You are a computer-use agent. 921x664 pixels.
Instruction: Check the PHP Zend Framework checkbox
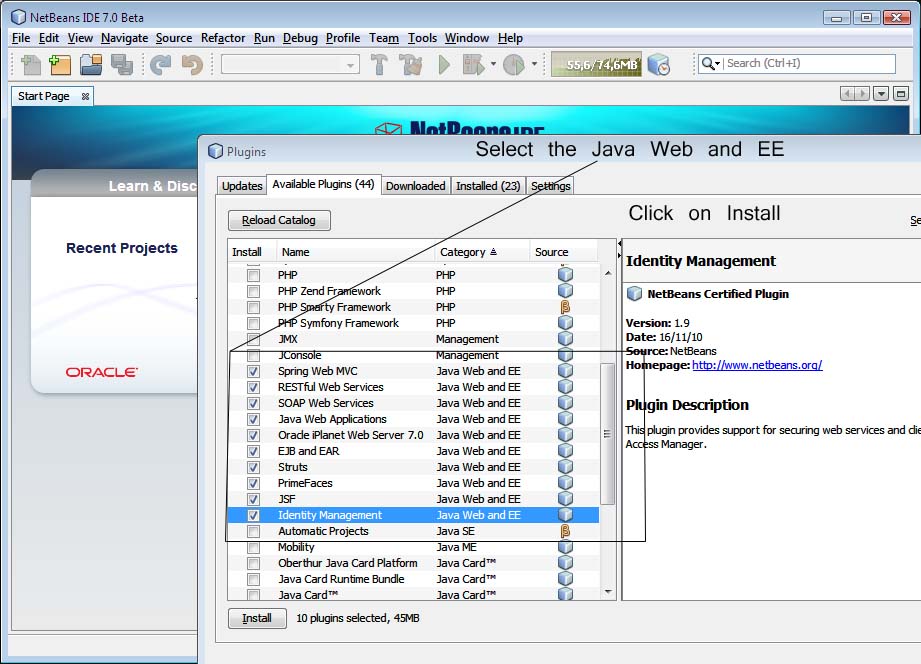click(x=253, y=291)
